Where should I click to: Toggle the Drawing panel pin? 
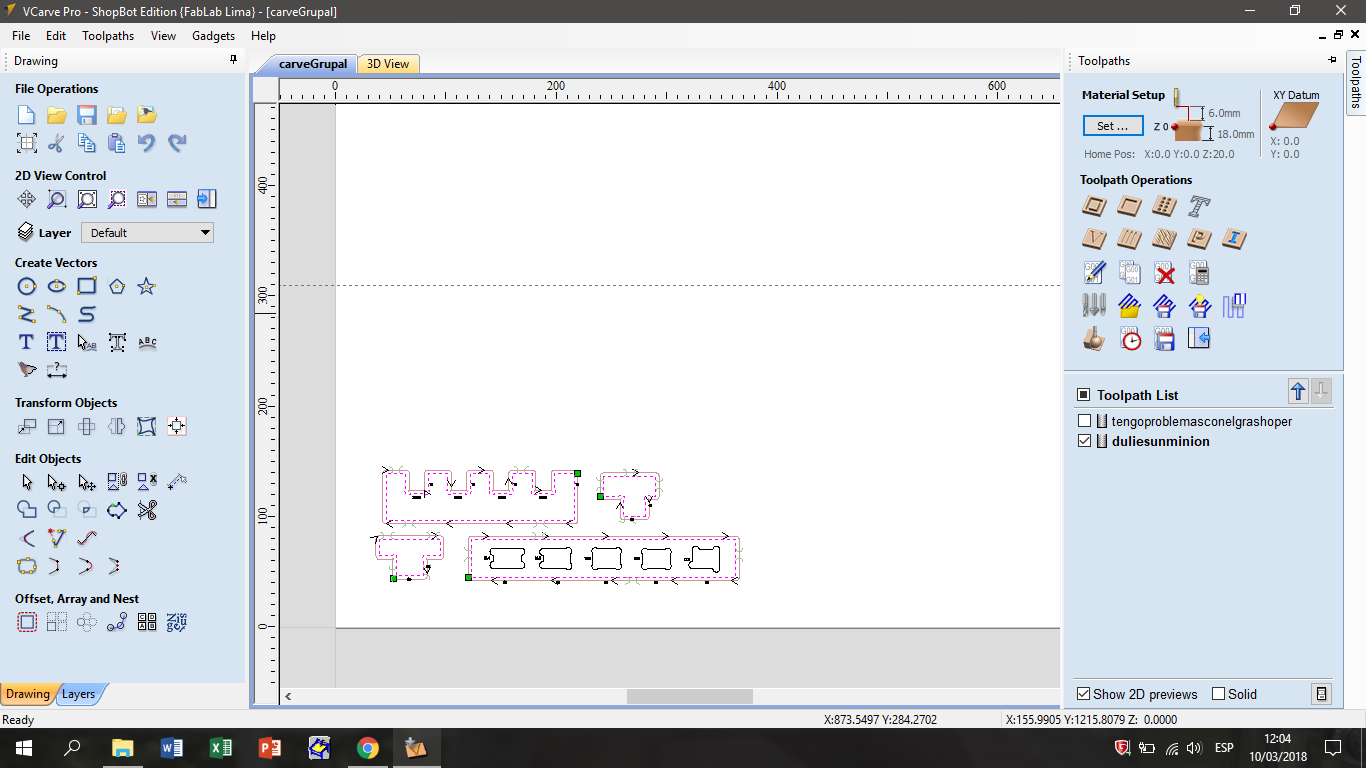[234, 61]
